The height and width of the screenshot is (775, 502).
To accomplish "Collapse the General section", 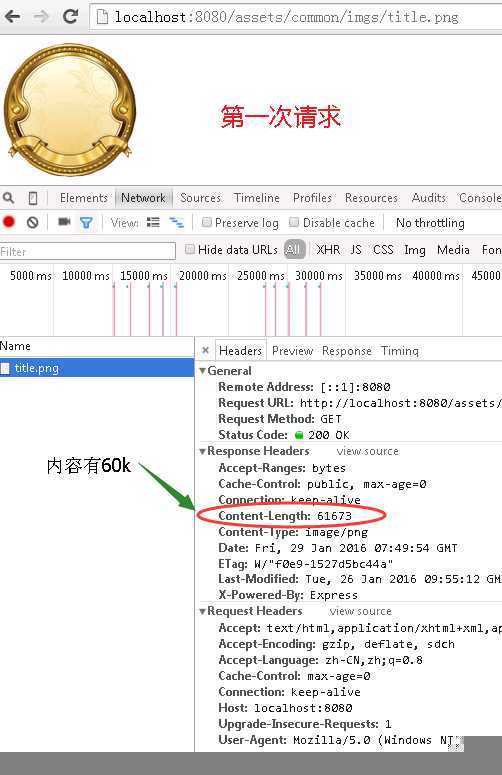I will click(x=203, y=371).
